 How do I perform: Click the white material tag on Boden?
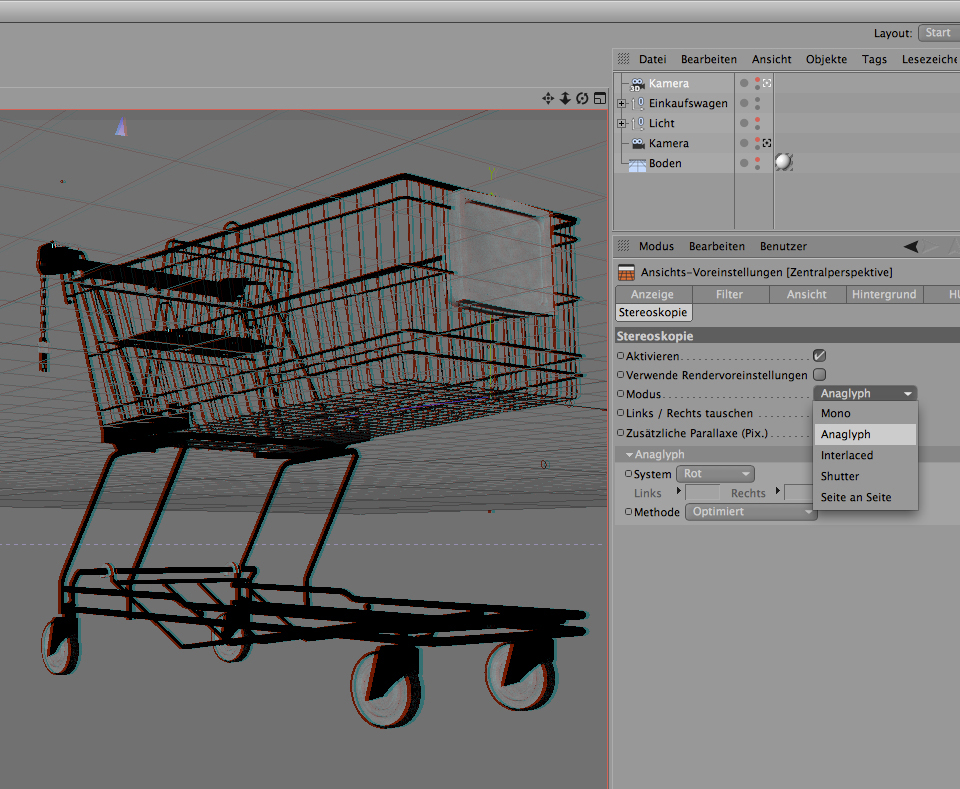click(x=784, y=162)
